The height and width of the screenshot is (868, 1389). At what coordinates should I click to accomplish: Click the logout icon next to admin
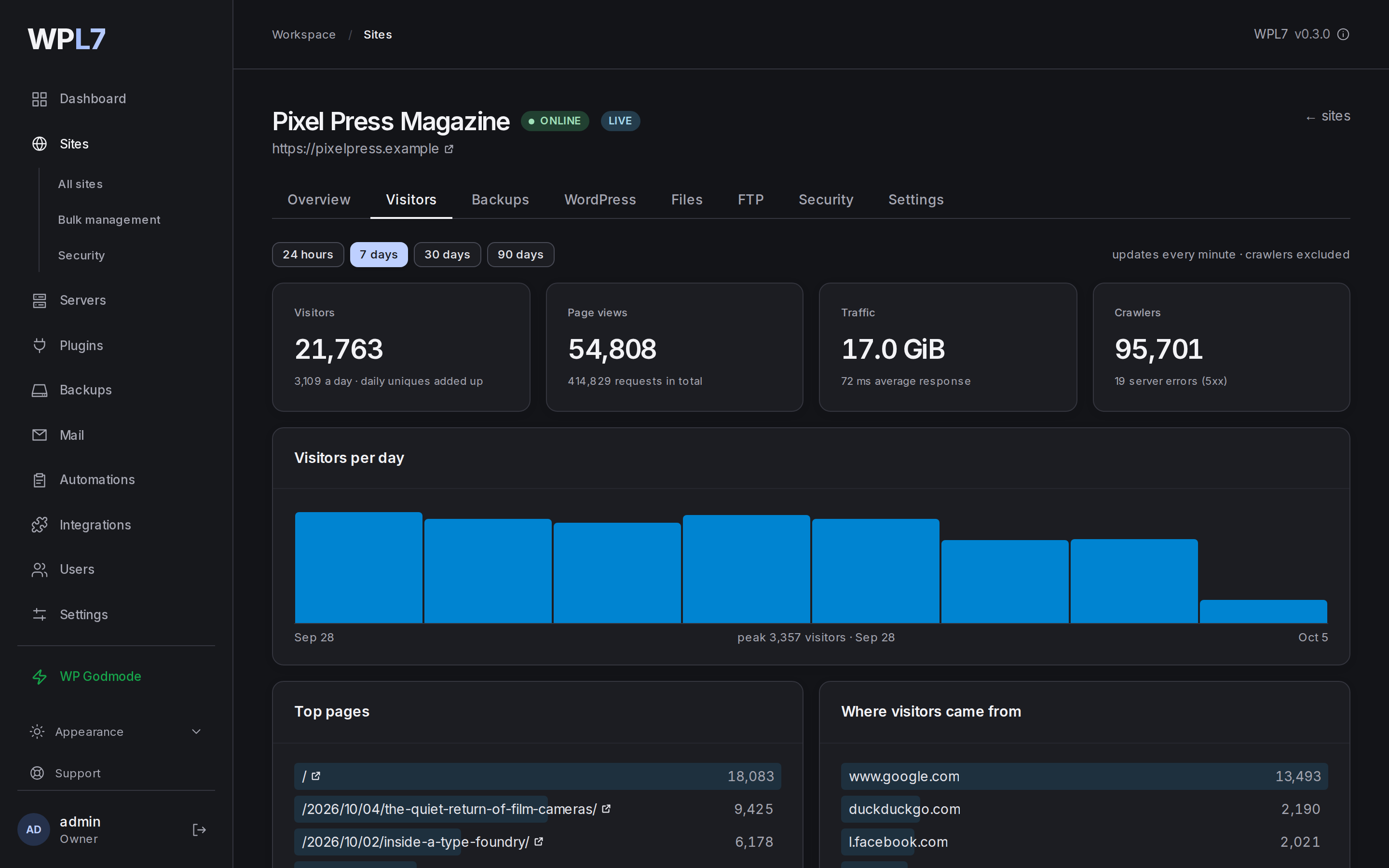pos(199,829)
